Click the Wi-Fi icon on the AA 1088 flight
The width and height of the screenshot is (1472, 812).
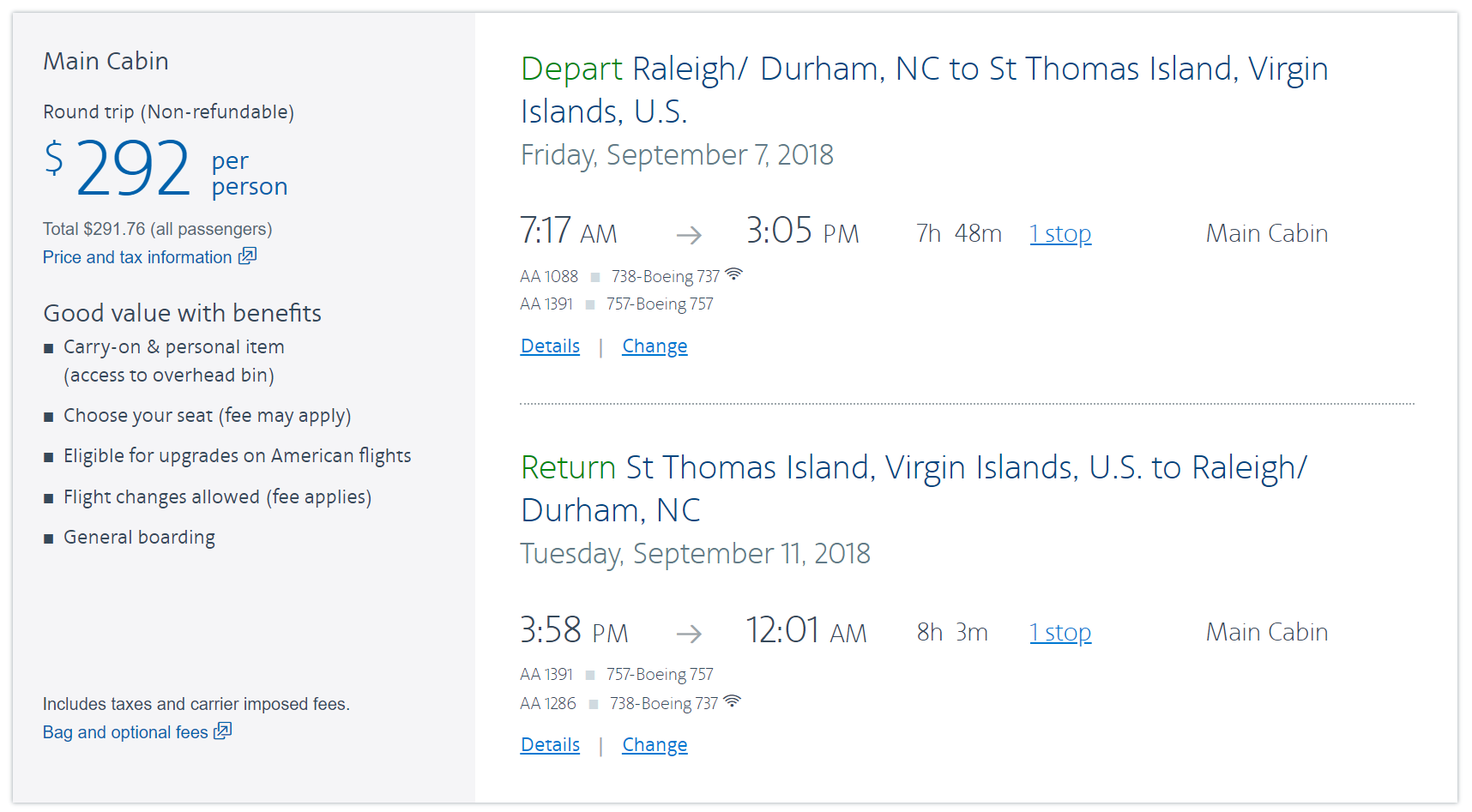(x=733, y=274)
